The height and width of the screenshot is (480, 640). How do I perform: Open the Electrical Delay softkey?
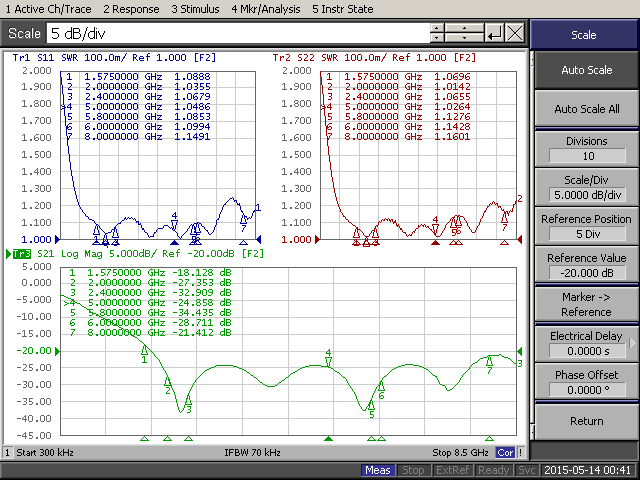[587, 344]
